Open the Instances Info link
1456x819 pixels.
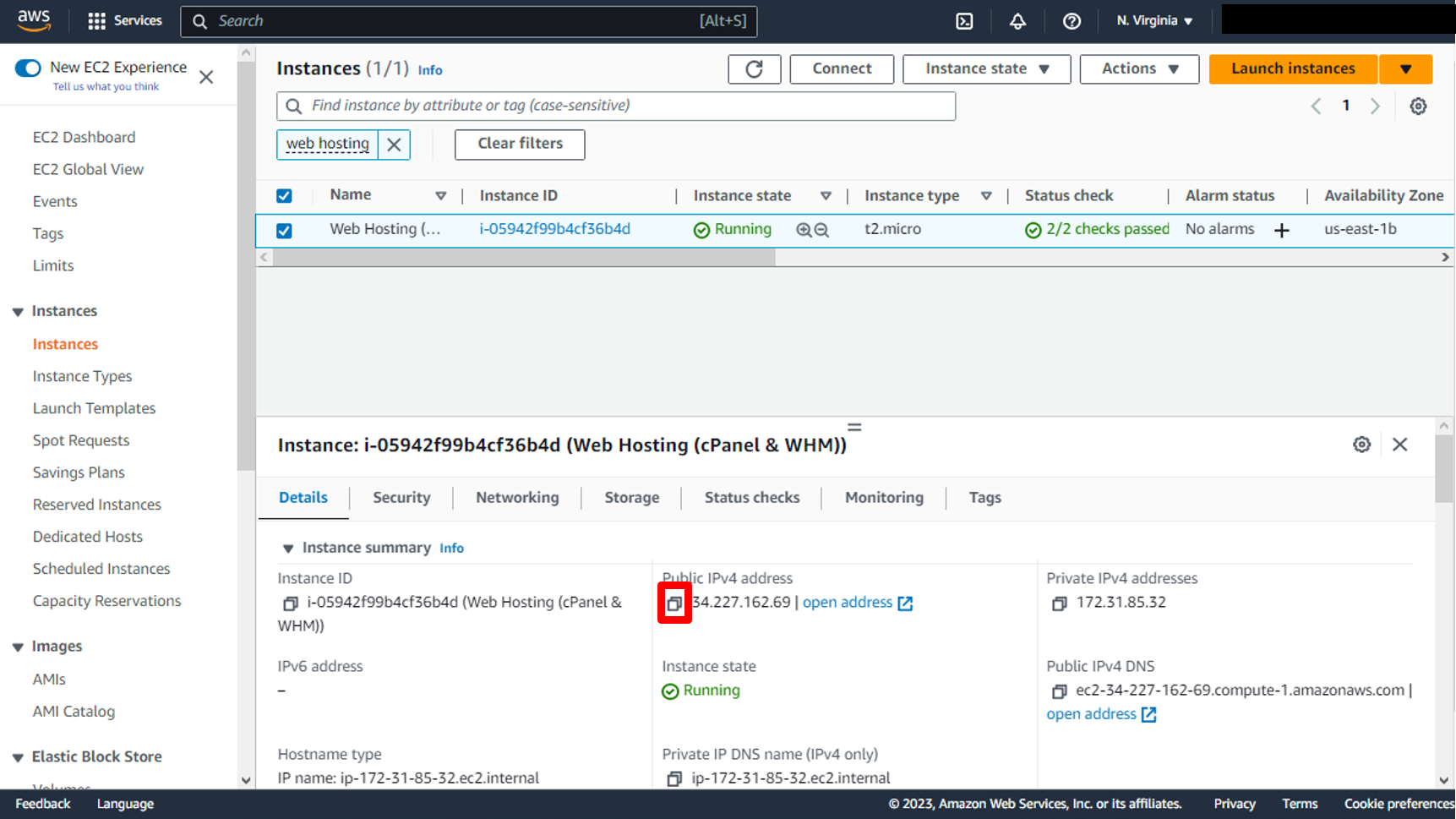(429, 71)
